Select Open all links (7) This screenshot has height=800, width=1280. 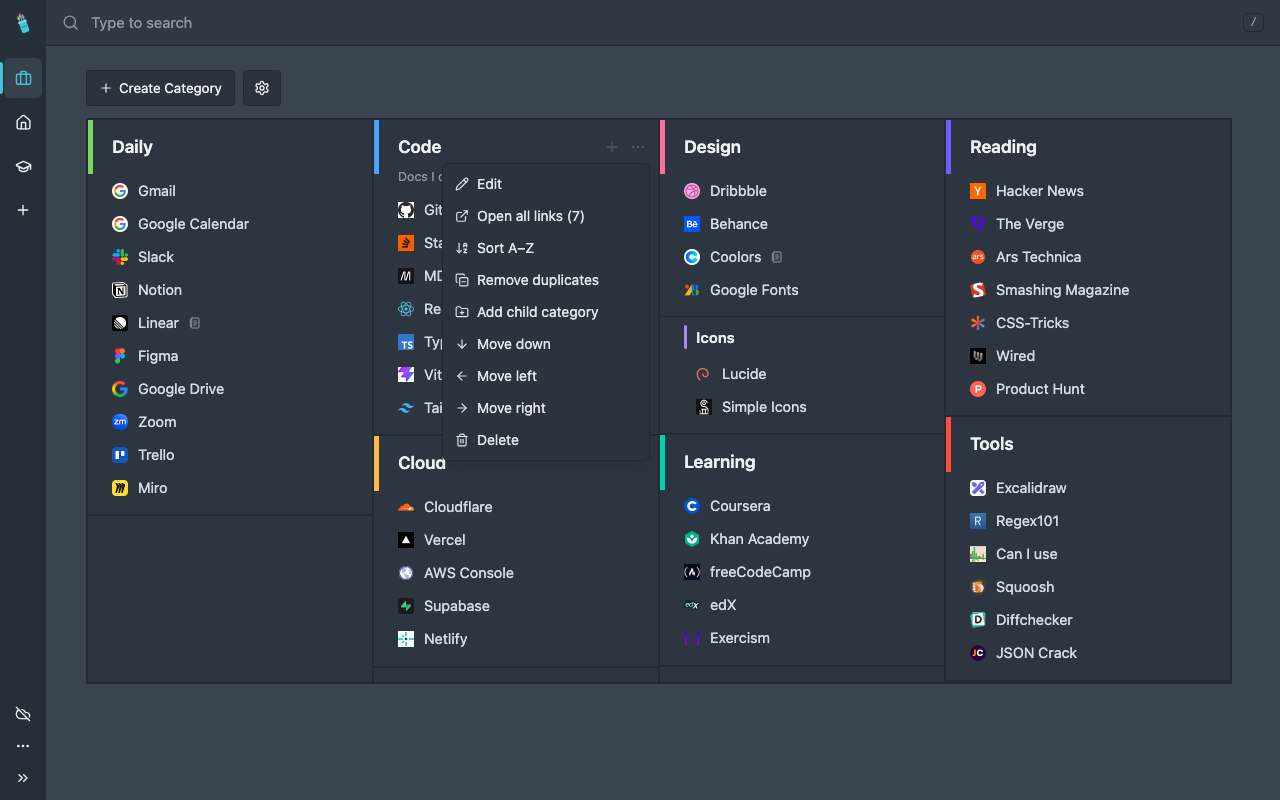[x=546, y=216]
